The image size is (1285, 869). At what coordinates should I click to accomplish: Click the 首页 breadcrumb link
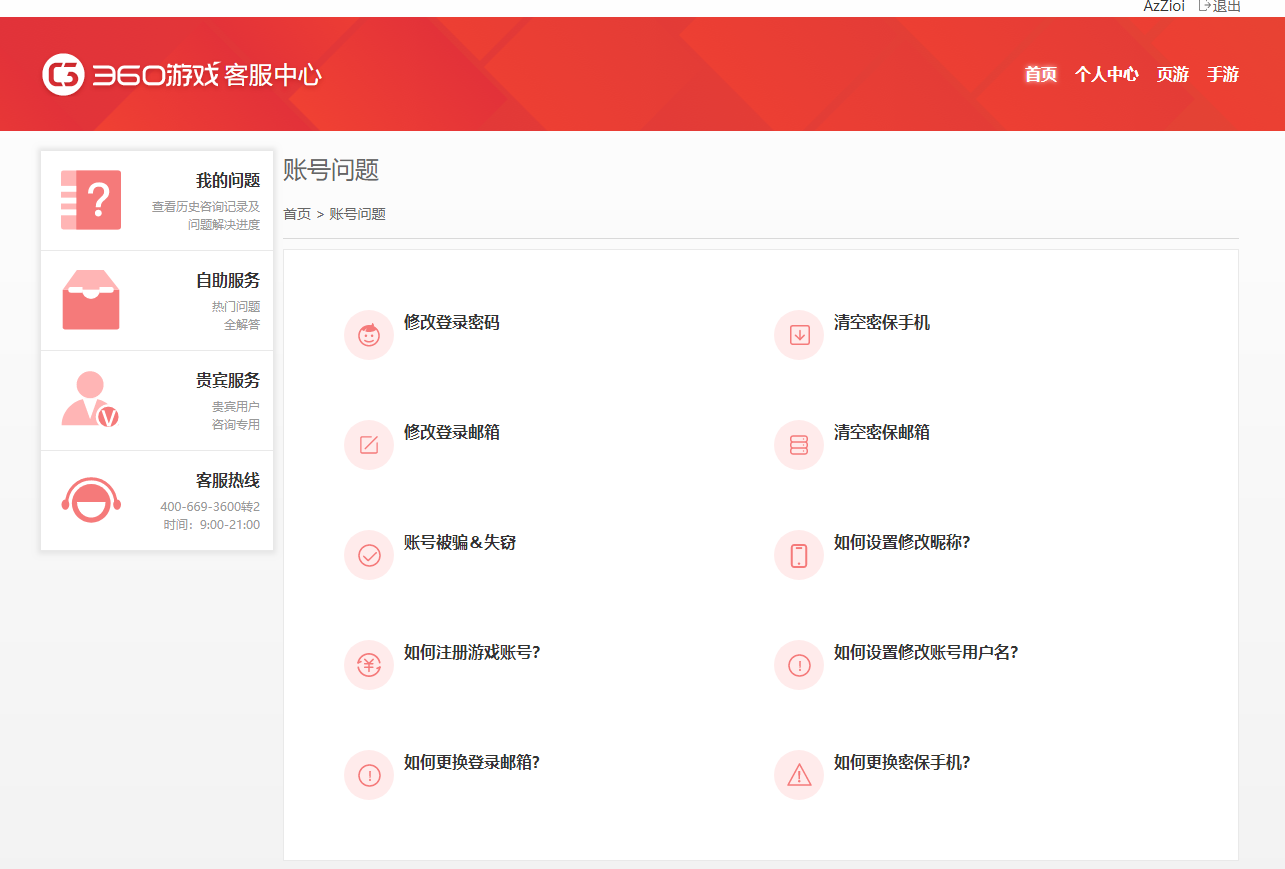[296, 214]
